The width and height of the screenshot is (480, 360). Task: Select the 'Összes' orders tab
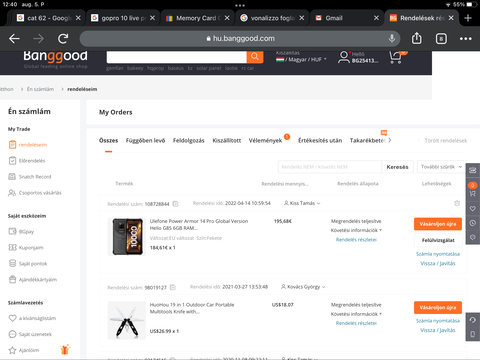(108, 141)
